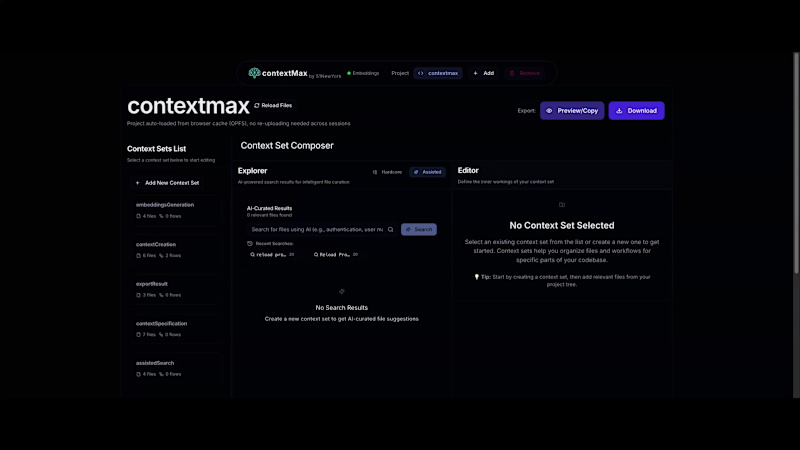Click the eye icon in Preview/Copy
Viewport: 800px width, 450px height.
click(x=549, y=111)
